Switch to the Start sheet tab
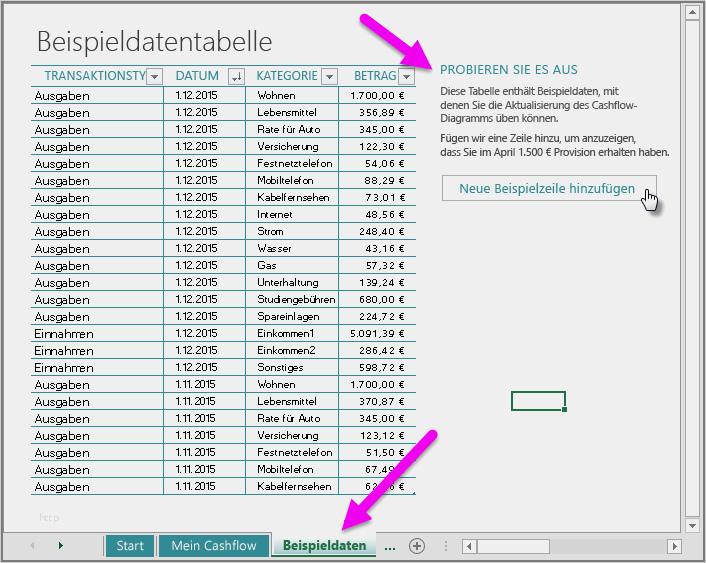 [x=130, y=546]
